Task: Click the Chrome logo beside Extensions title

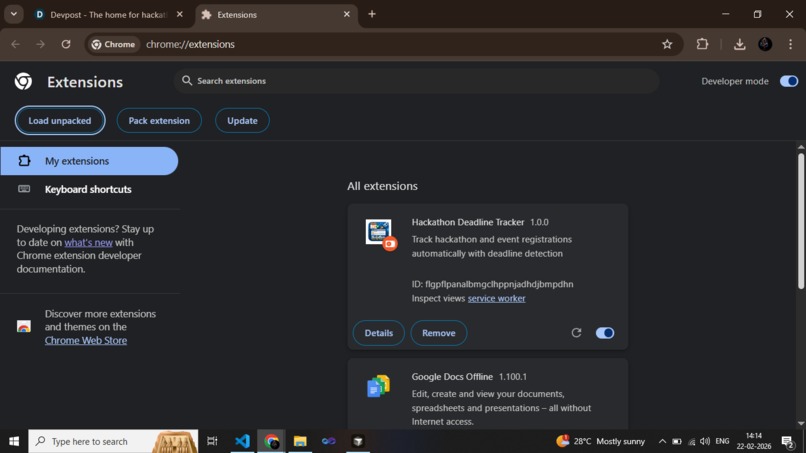Action: pyautogui.click(x=23, y=81)
